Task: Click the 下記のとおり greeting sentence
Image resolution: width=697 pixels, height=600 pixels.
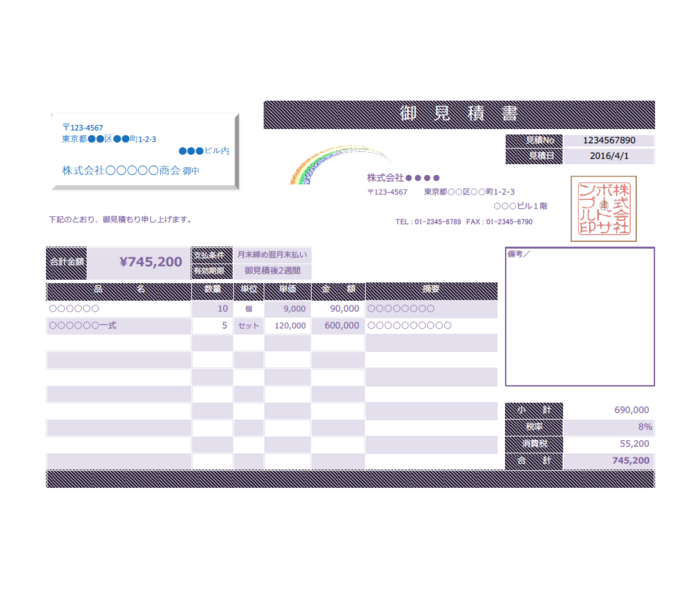Action: coord(120,220)
